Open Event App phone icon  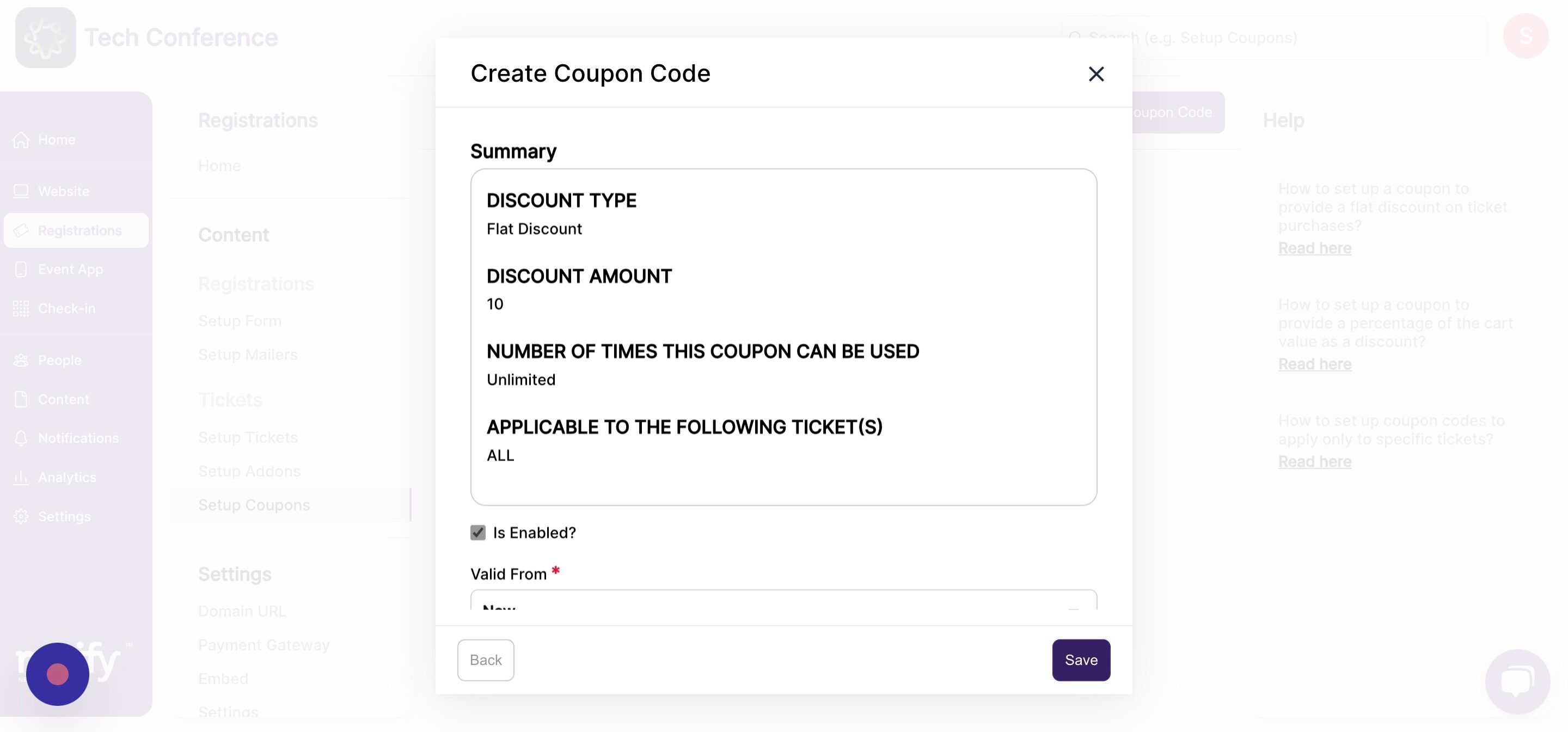(x=21, y=269)
